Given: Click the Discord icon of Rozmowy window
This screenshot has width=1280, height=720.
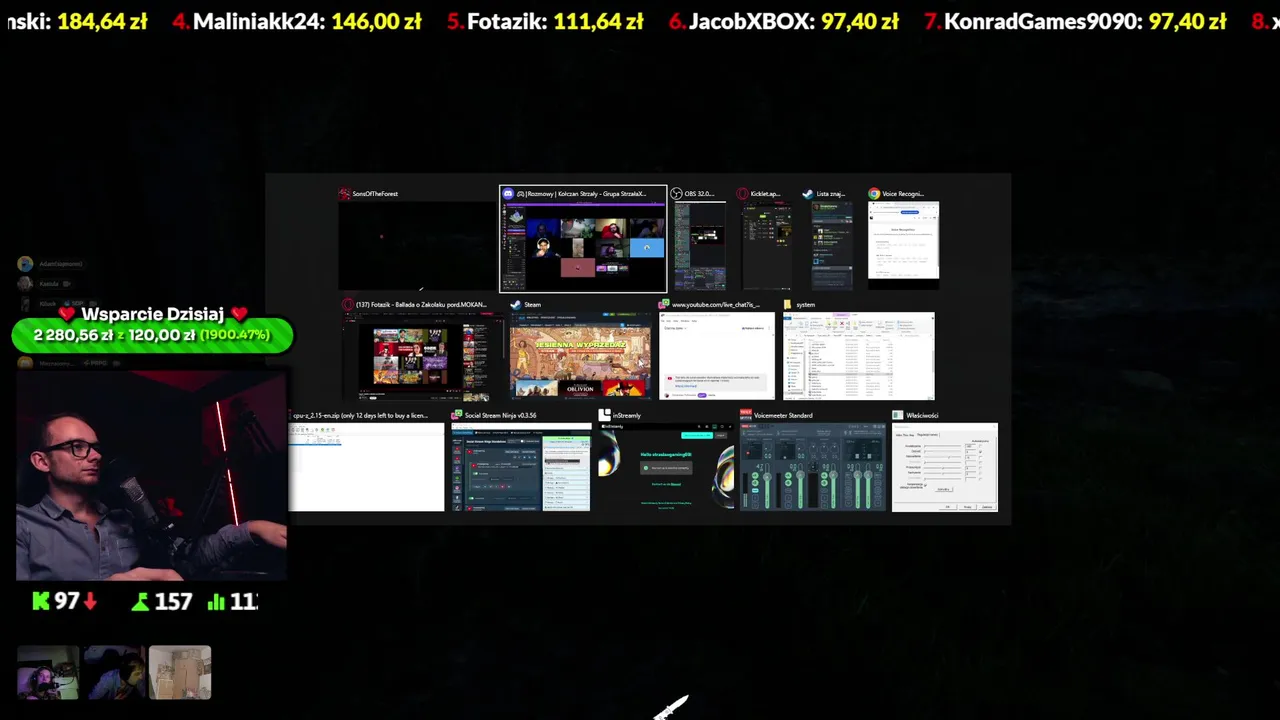Looking at the screenshot, I should point(508,194).
